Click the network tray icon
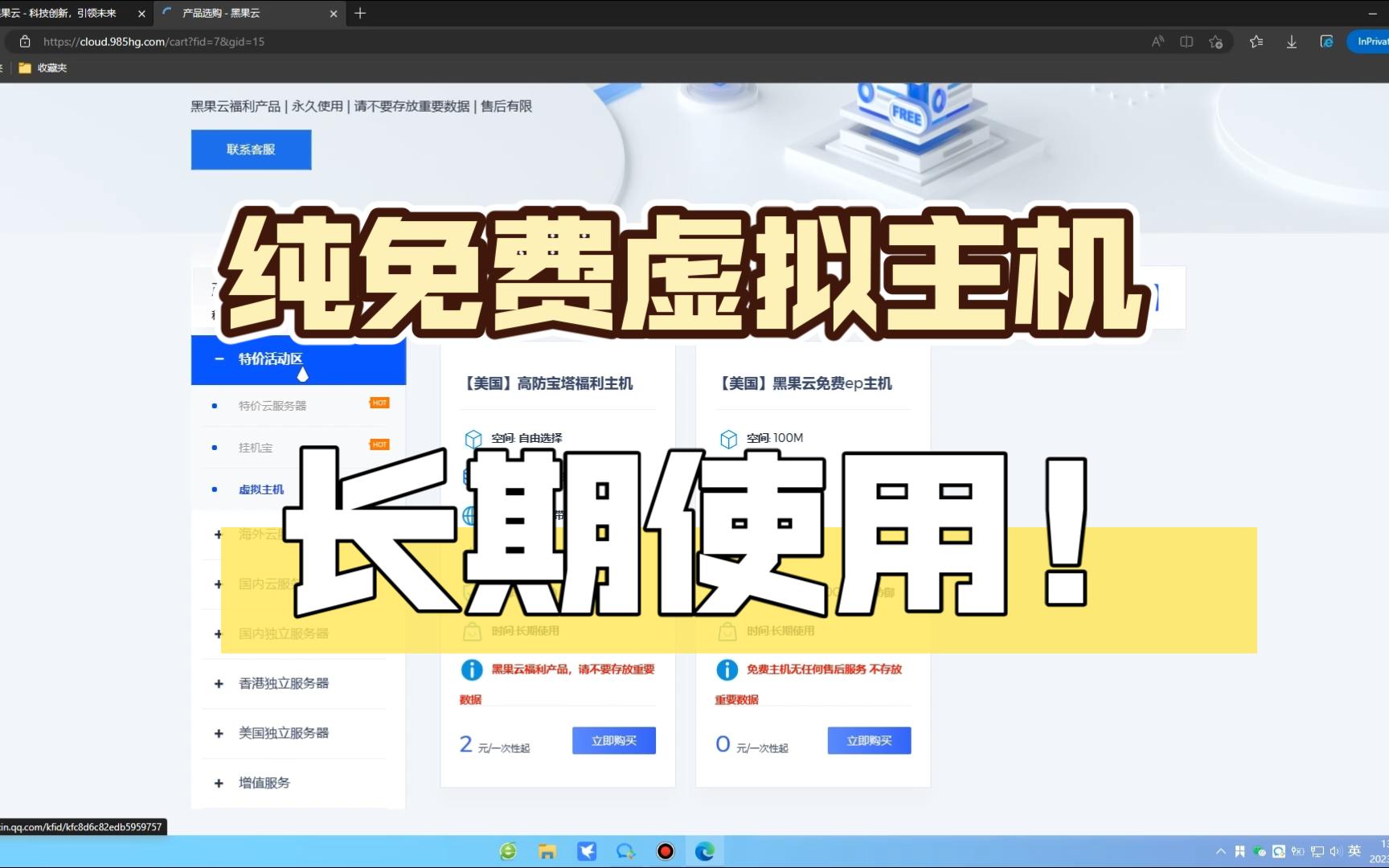This screenshot has width=1389, height=868. pyautogui.click(x=1317, y=851)
